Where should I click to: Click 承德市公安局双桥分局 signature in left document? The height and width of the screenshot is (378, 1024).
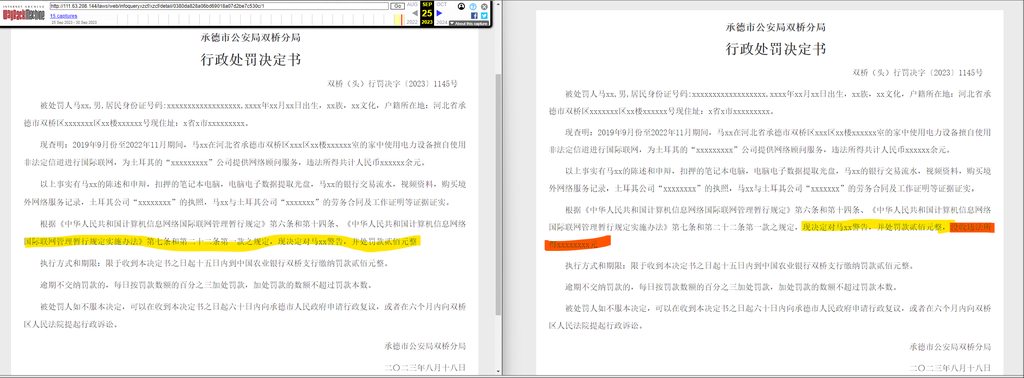[x=425, y=346]
